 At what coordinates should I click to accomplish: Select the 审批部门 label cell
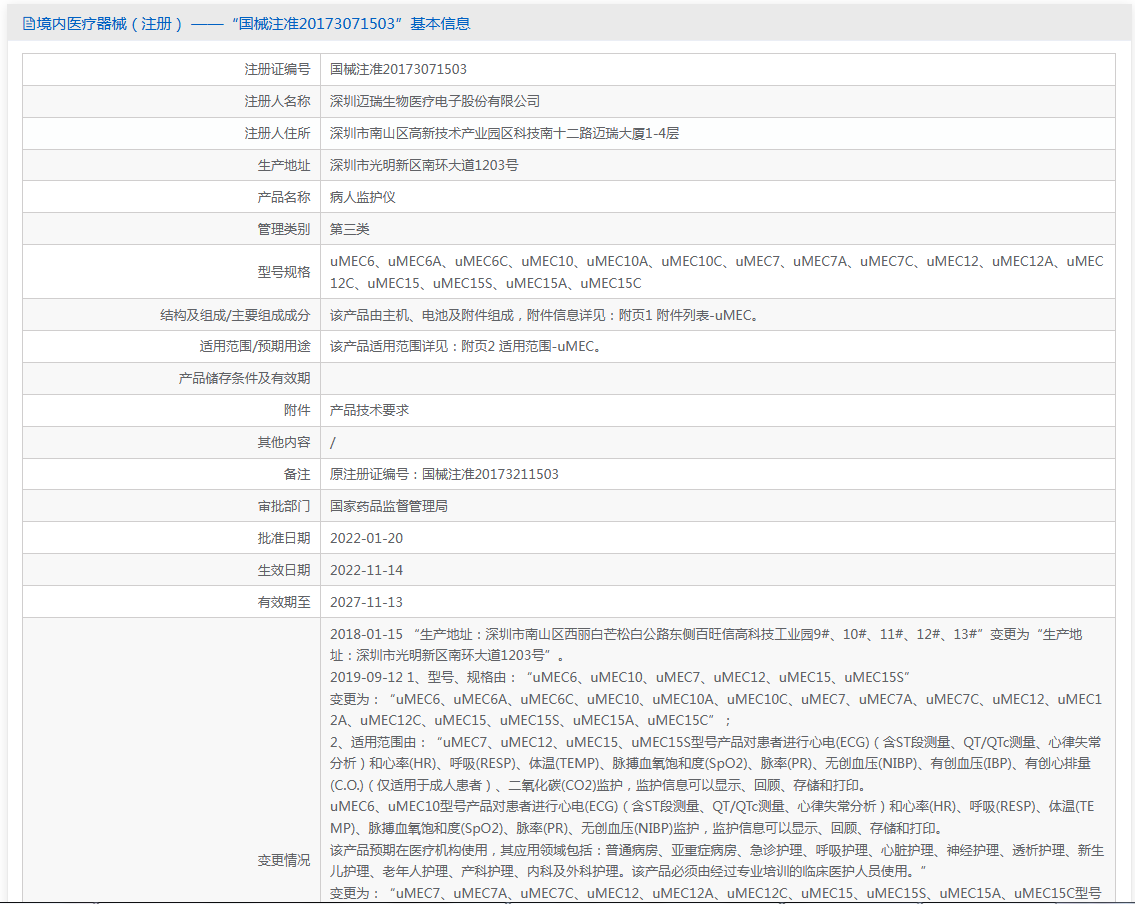pos(284,507)
